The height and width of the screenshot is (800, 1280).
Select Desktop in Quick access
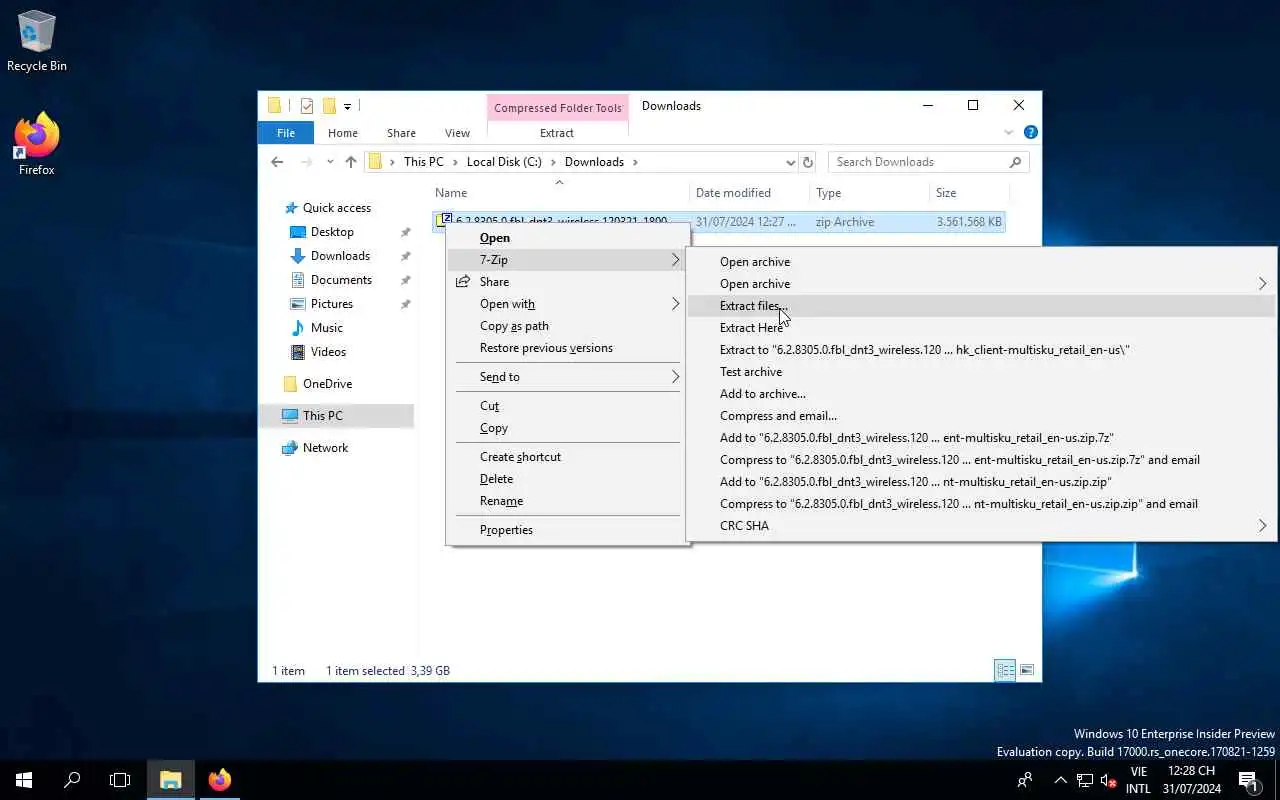pos(332,232)
